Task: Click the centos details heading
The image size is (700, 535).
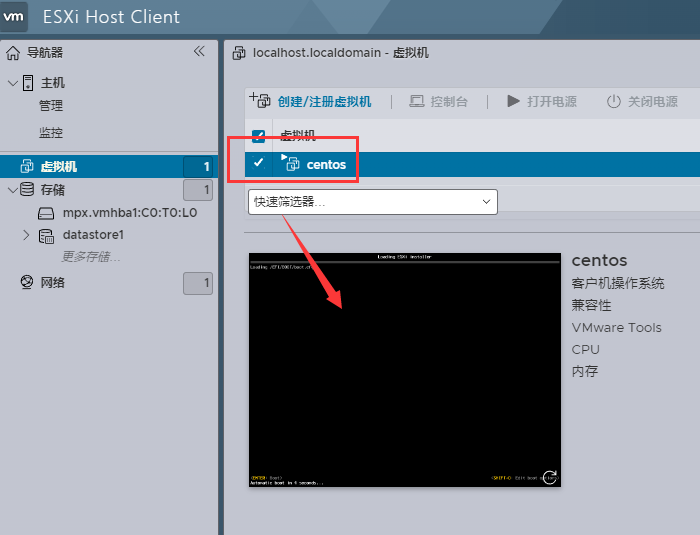Action: coord(599,260)
